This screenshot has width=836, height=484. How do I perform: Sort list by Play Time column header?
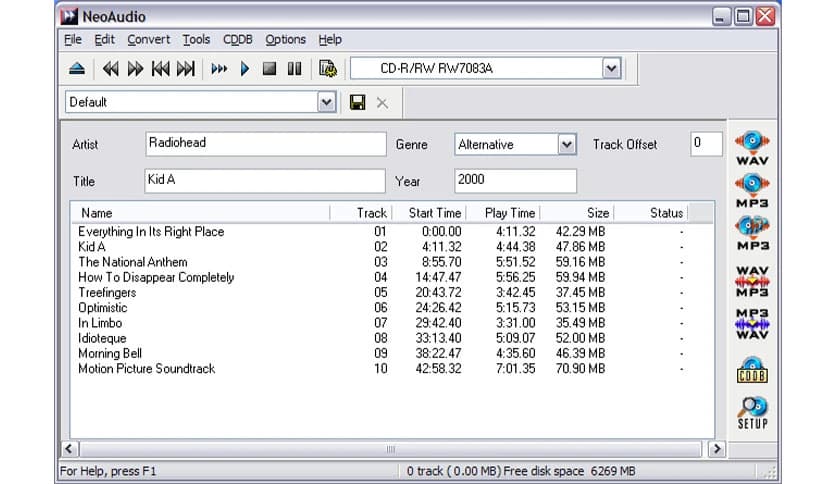pyautogui.click(x=509, y=213)
